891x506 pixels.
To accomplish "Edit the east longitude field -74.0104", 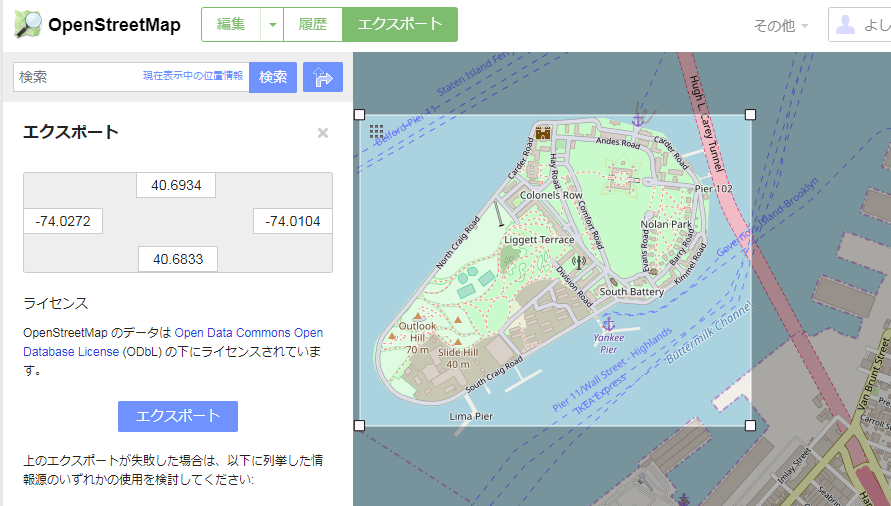I will pyautogui.click(x=293, y=221).
